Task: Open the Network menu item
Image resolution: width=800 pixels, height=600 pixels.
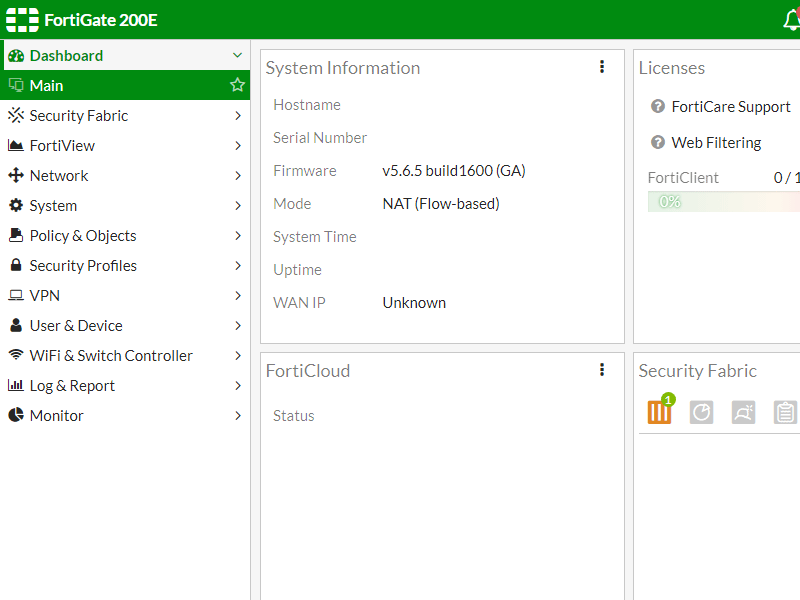Action: pos(59,176)
